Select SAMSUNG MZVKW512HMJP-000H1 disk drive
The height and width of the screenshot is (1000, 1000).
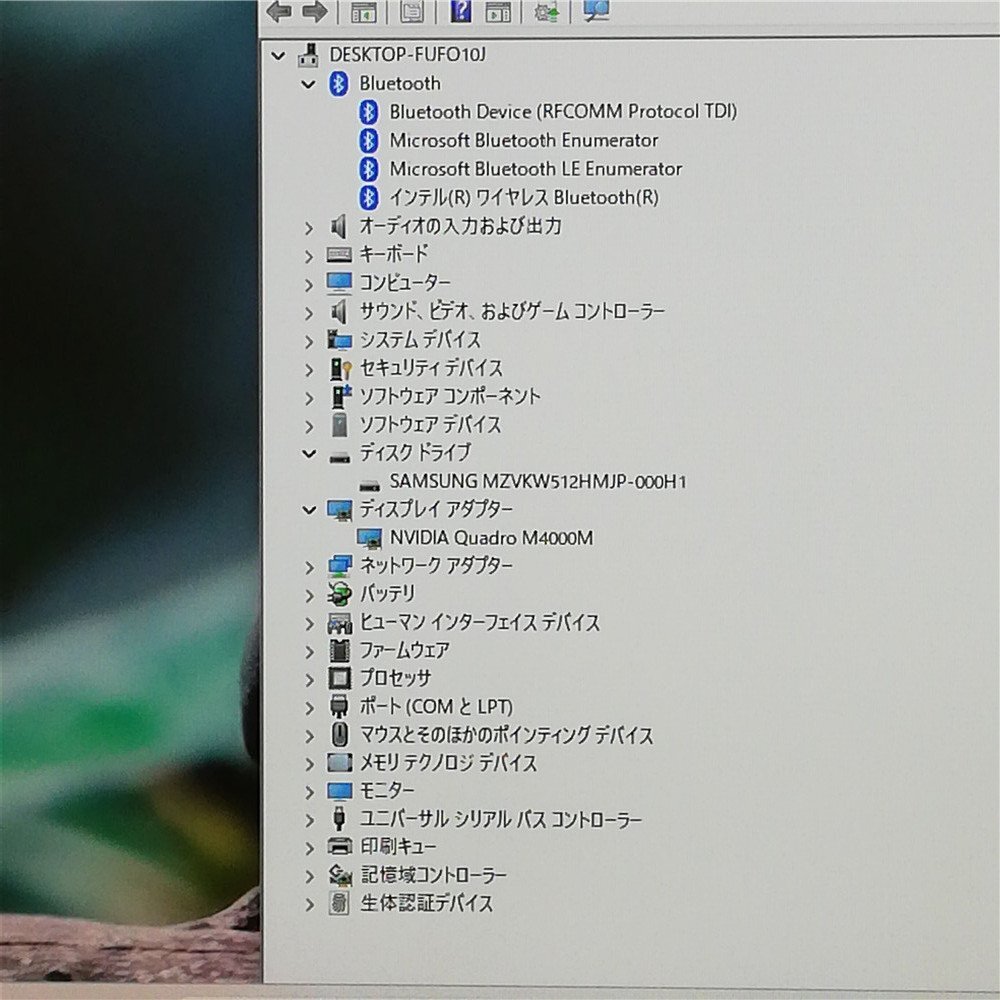(x=538, y=481)
